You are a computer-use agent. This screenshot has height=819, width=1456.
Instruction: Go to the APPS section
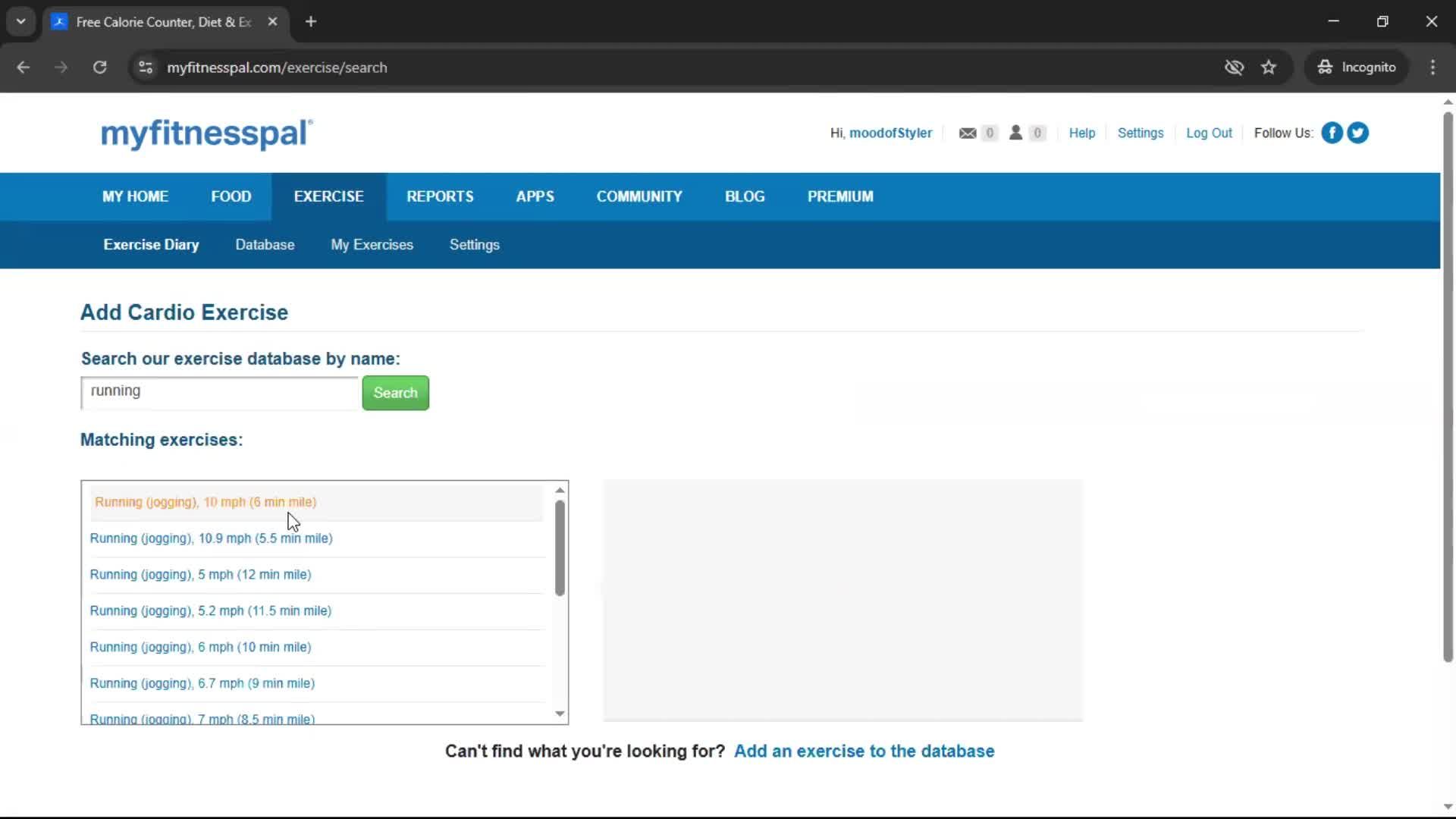click(x=535, y=196)
